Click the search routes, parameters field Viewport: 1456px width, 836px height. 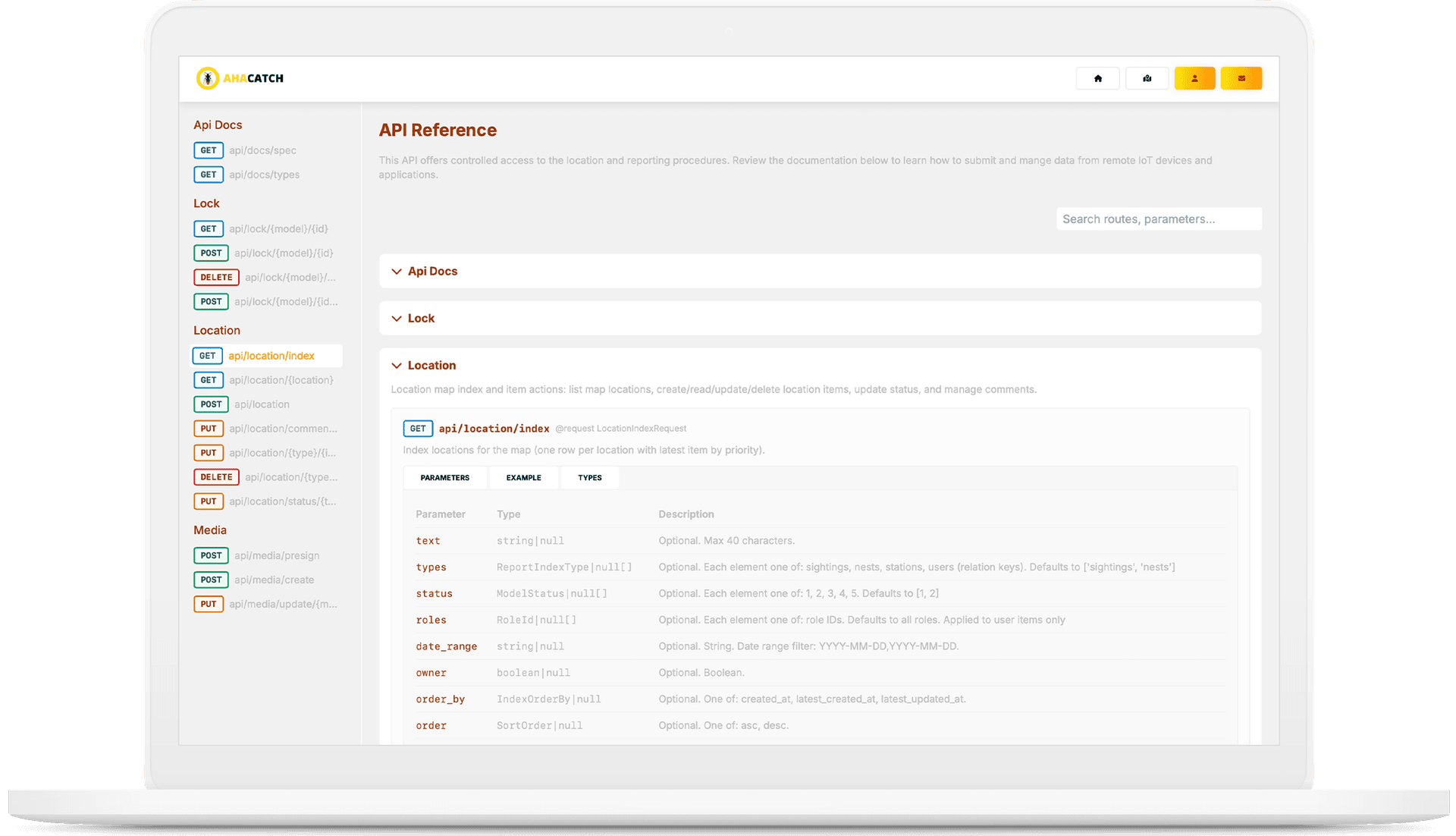click(x=1159, y=218)
